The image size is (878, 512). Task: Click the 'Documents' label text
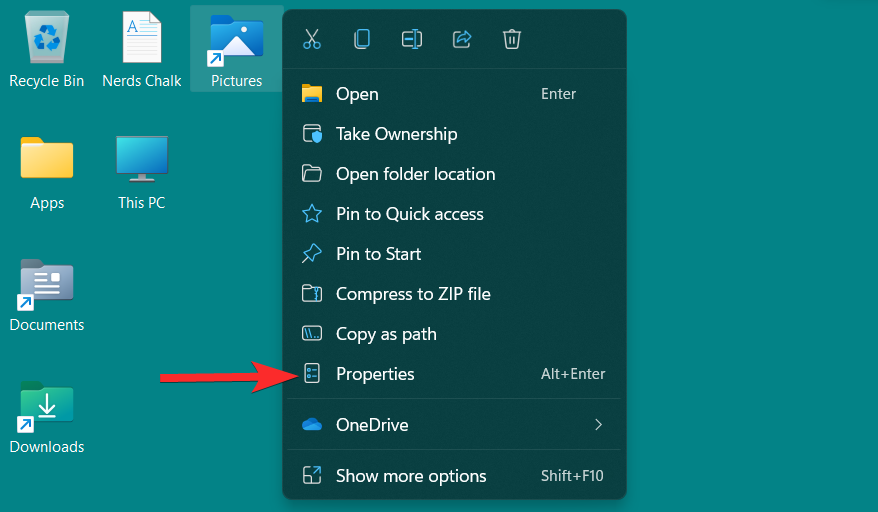coord(46,324)
